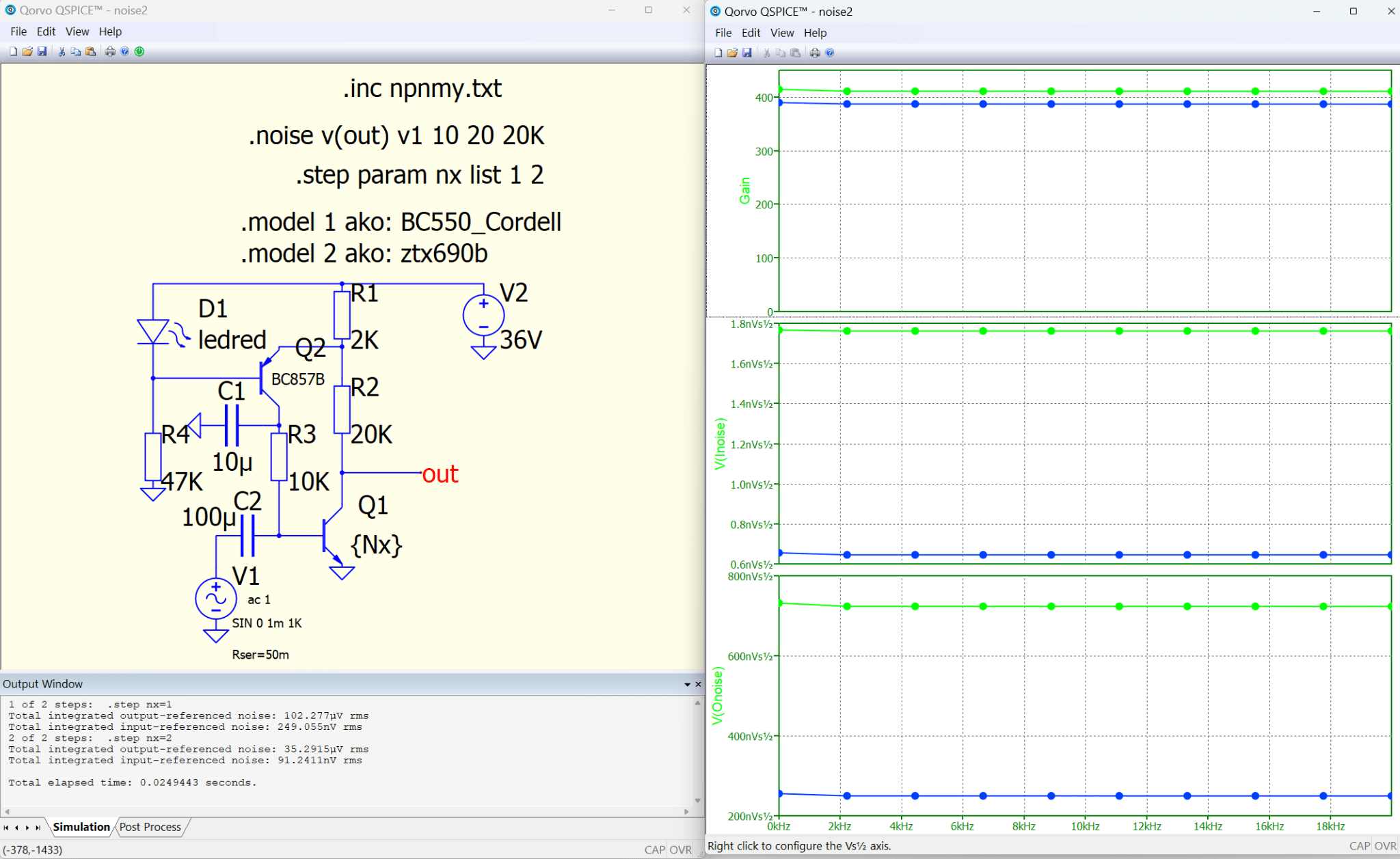Select the V2 36V voltage source

[483, 316]
